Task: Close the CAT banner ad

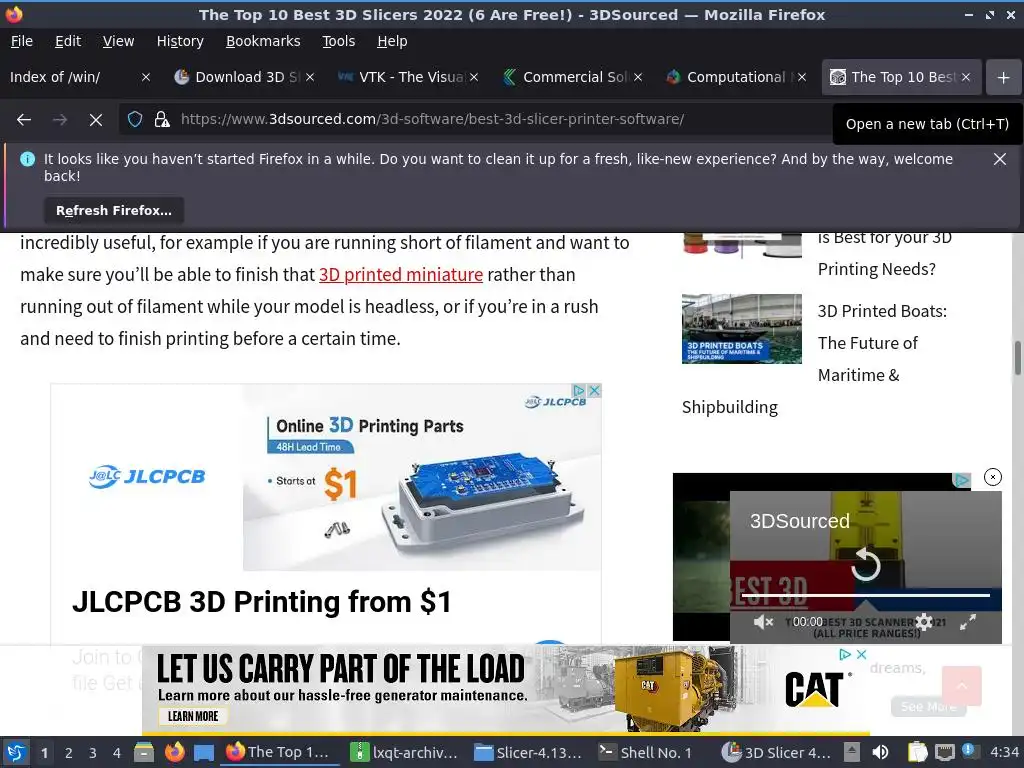Action: (861, 654)
